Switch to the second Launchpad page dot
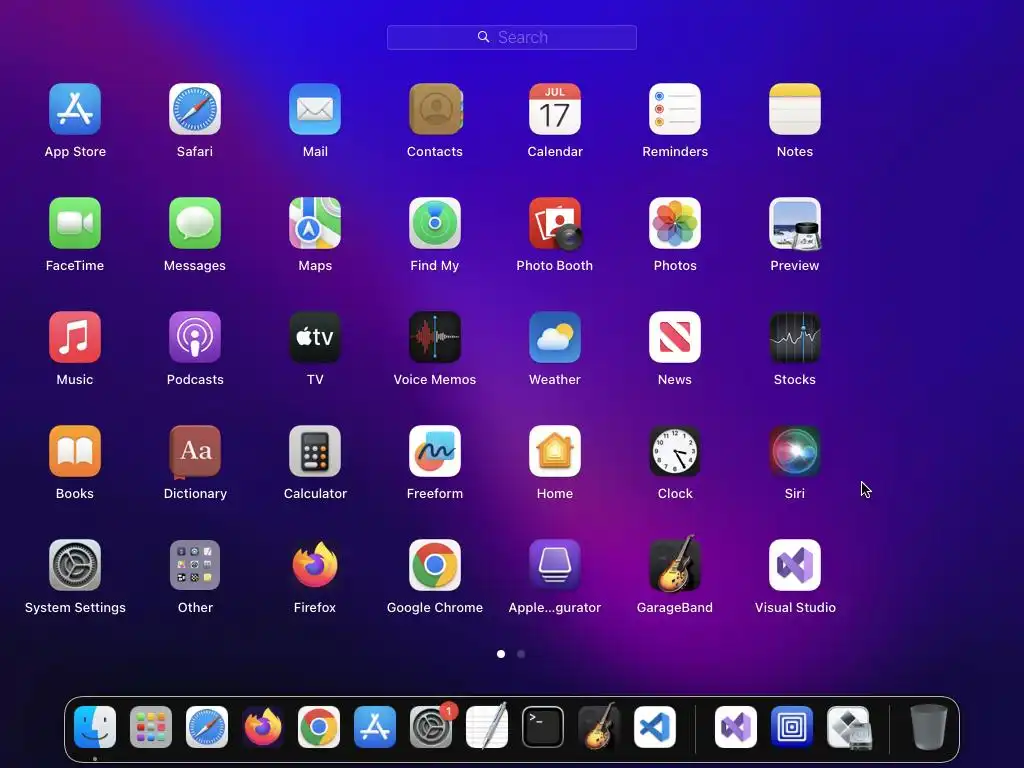The width and height of the screenshot is (1024, 768). tap(521, 654)
